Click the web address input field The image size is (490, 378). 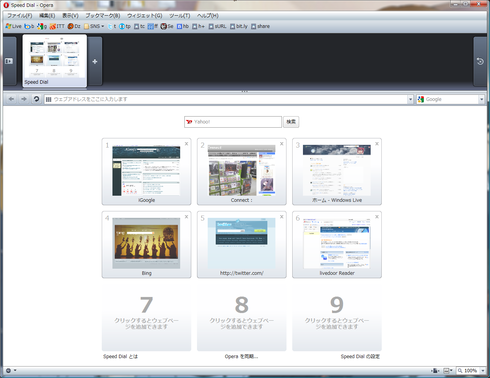coord(226,99)
